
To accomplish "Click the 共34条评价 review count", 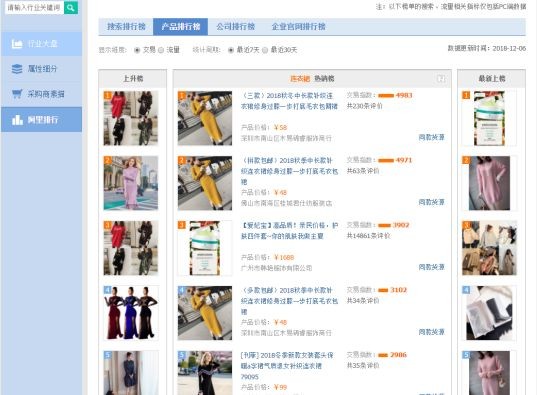I will (363, 300).
